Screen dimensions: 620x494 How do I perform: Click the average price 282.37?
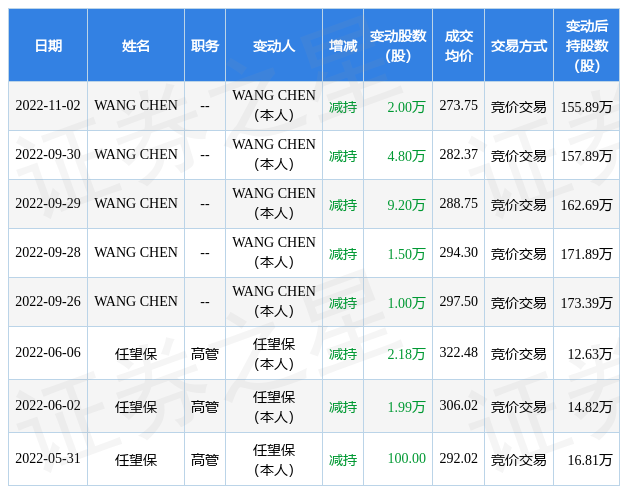(459, 155)
